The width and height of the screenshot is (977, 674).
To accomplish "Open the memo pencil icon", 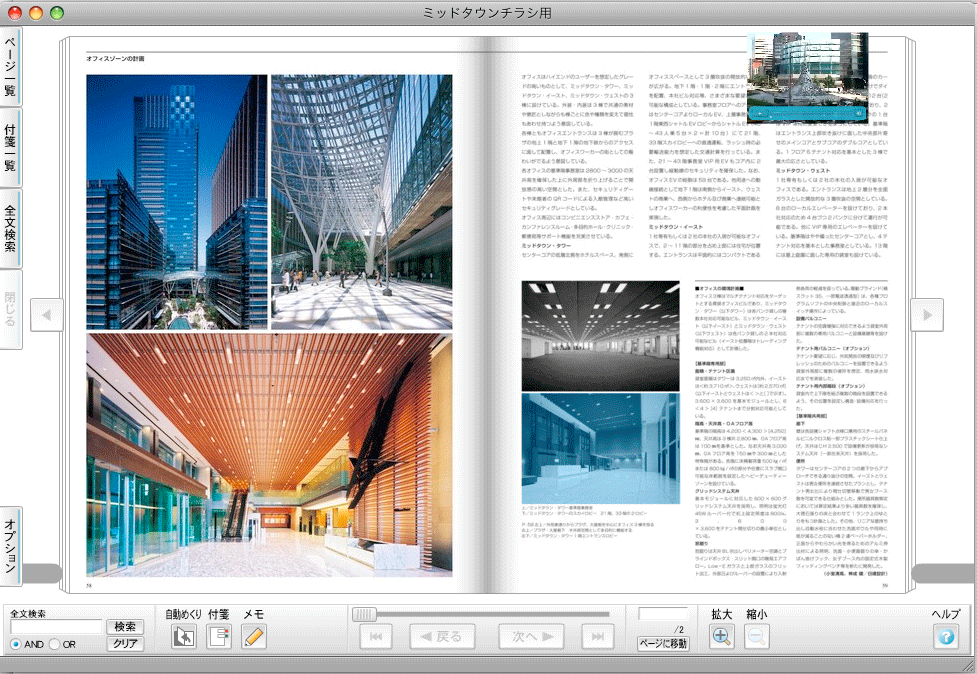I will (254, 637).
